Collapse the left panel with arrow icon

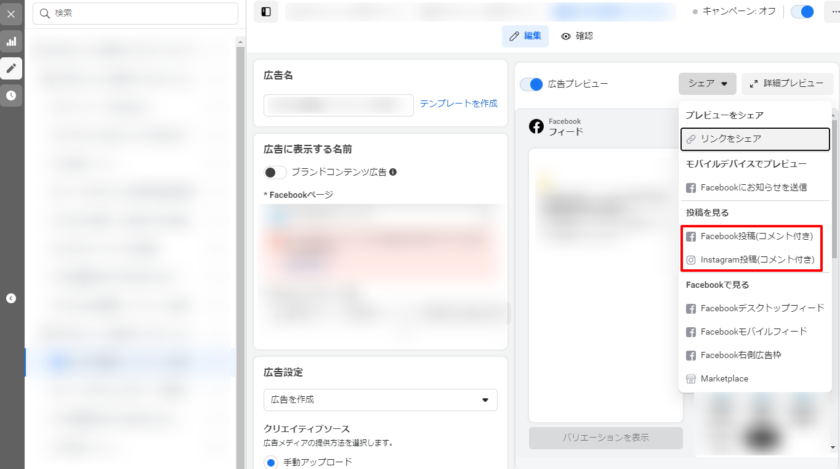[x=11, y=297]
